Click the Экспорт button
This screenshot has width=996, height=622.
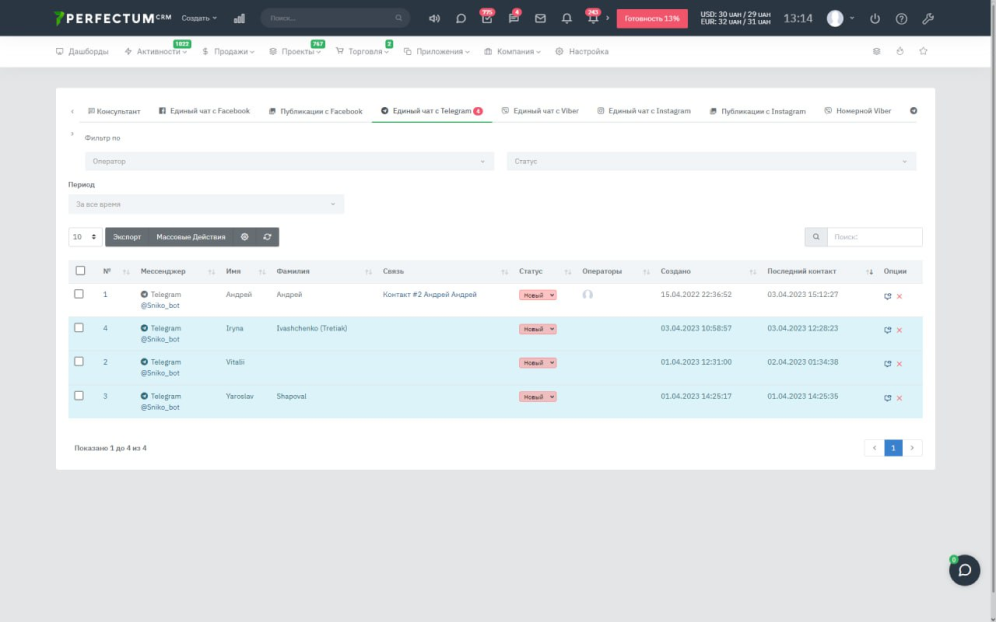pyautogui.click(x=127, y=237)
